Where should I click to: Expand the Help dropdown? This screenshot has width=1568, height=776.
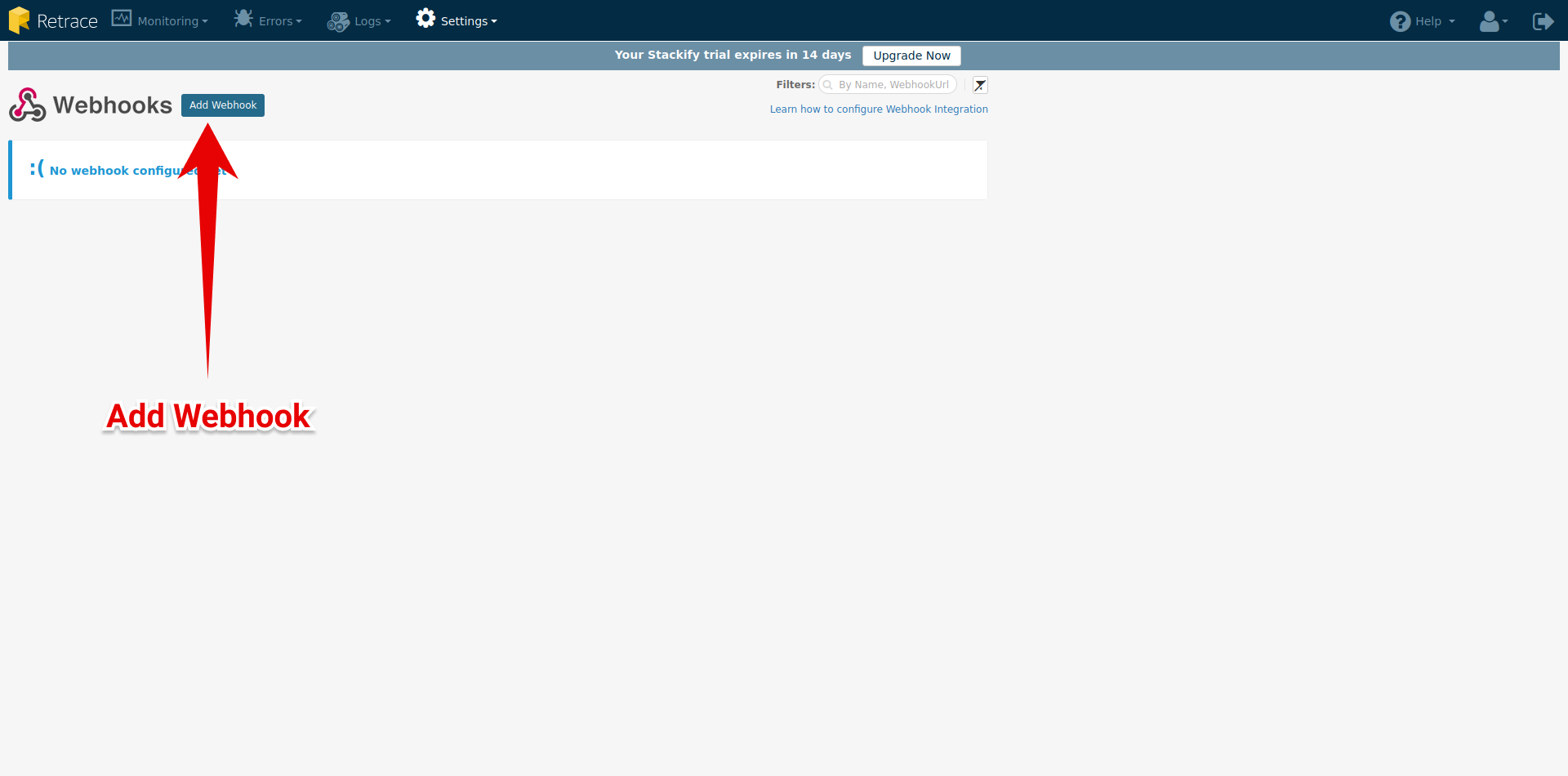coord(1435,21)
